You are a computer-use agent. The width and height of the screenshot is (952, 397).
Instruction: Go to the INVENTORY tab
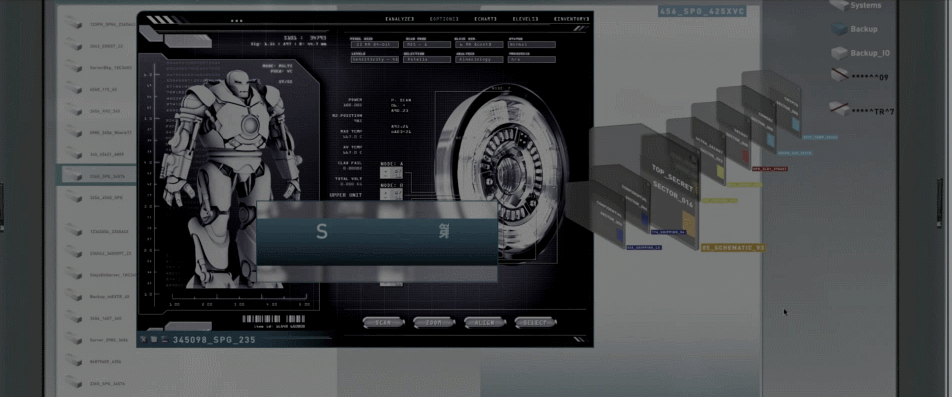(x=571, y=19)
